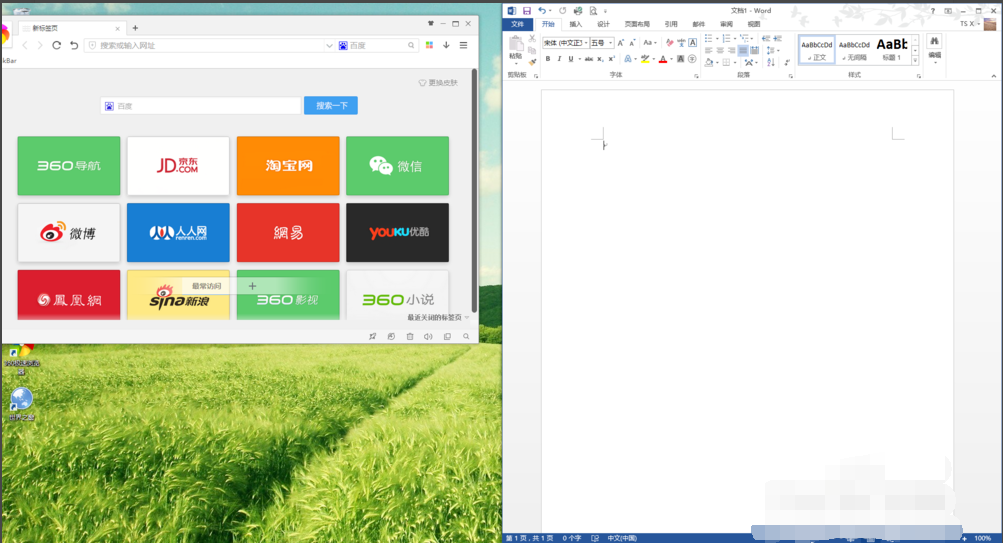1003x543 pixels.
Task: Click the blue 搜索一下 search button
Action: (330, 105)
